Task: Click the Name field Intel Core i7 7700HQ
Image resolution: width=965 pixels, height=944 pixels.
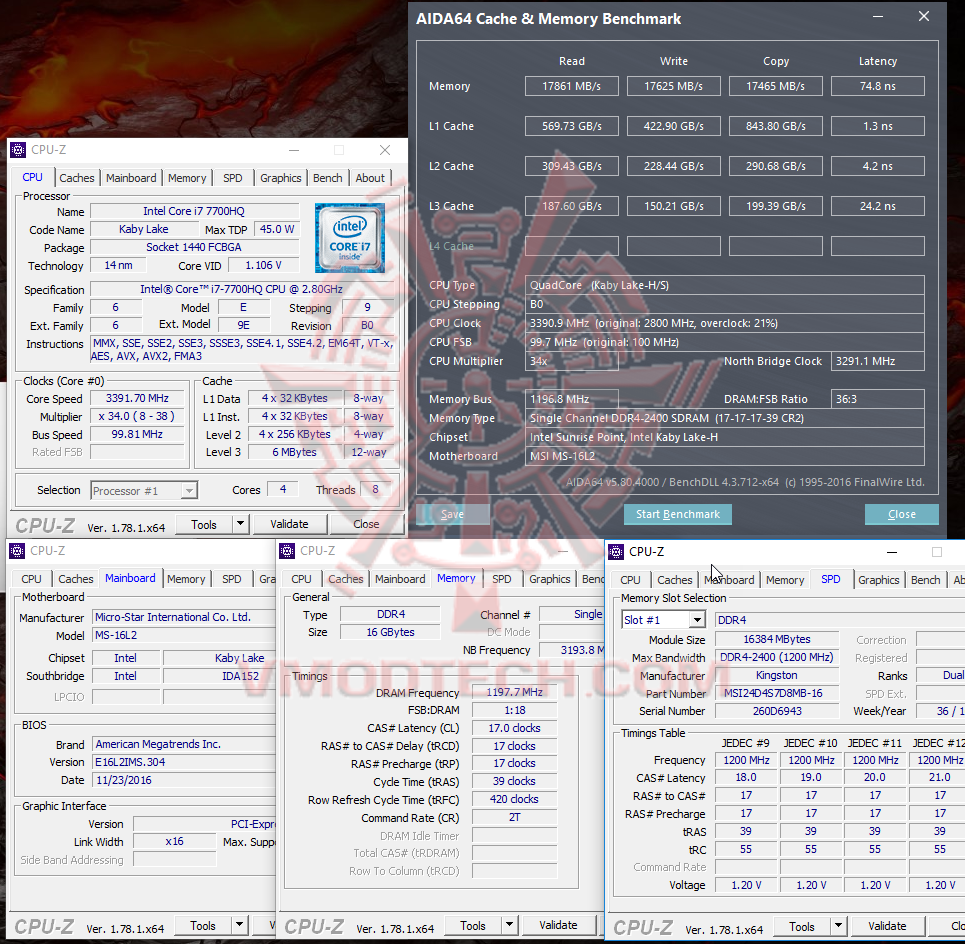Action: pos(194,211)
